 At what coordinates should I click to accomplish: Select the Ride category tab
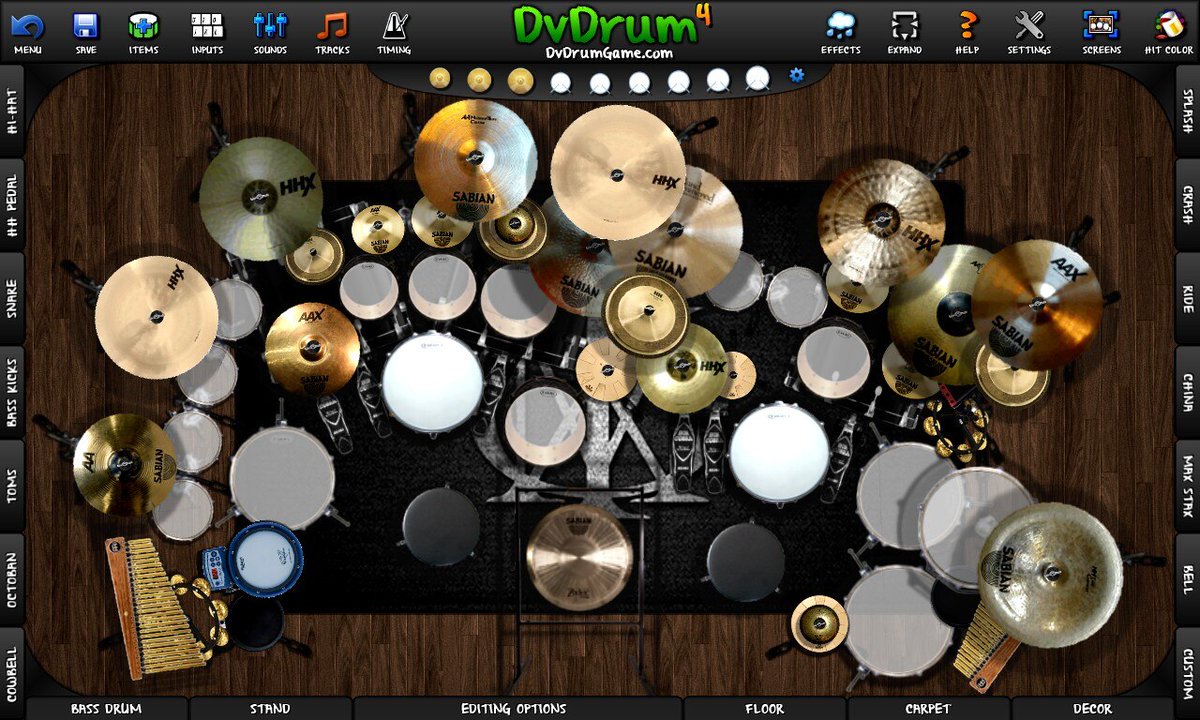tap(1188, 300)
